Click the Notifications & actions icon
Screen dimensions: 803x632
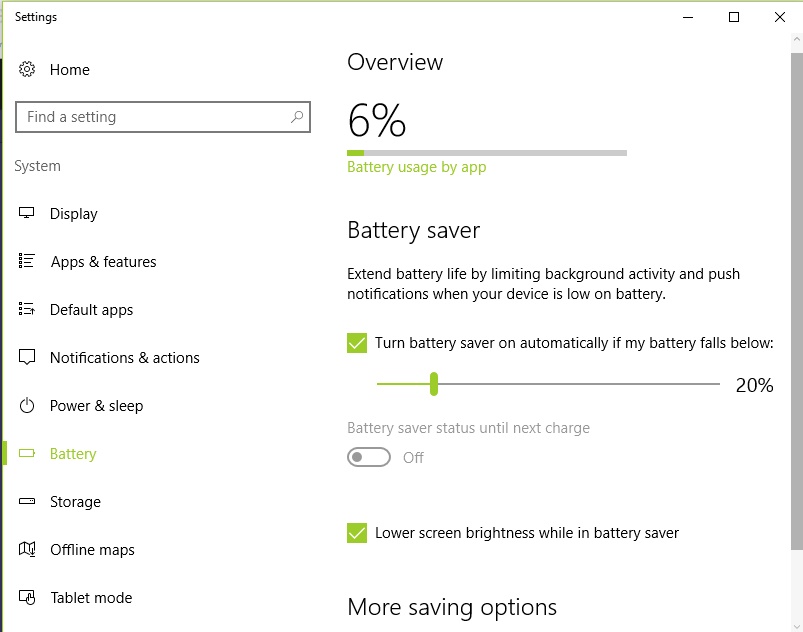(27, 358)
